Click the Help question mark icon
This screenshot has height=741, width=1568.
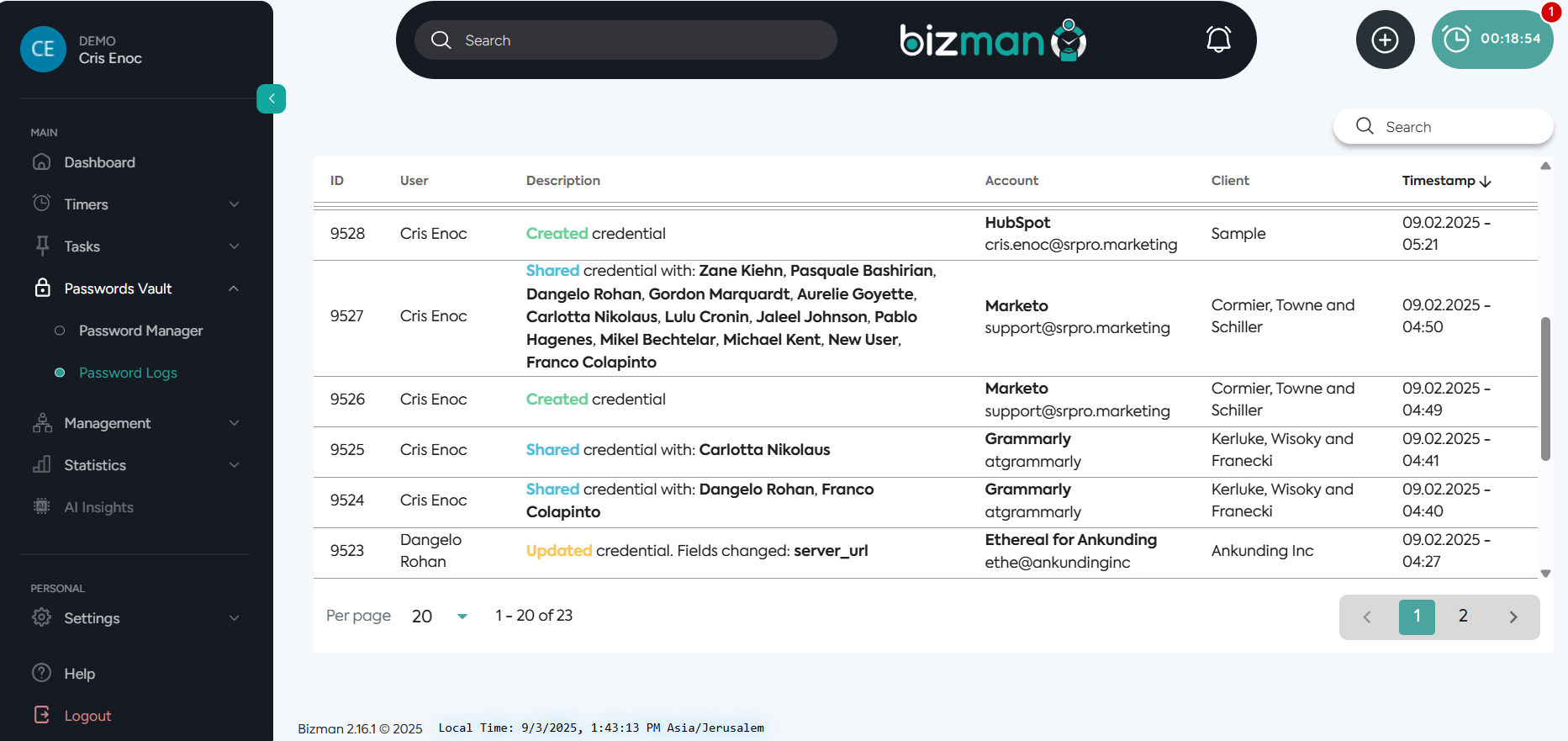tap(41, 673)
